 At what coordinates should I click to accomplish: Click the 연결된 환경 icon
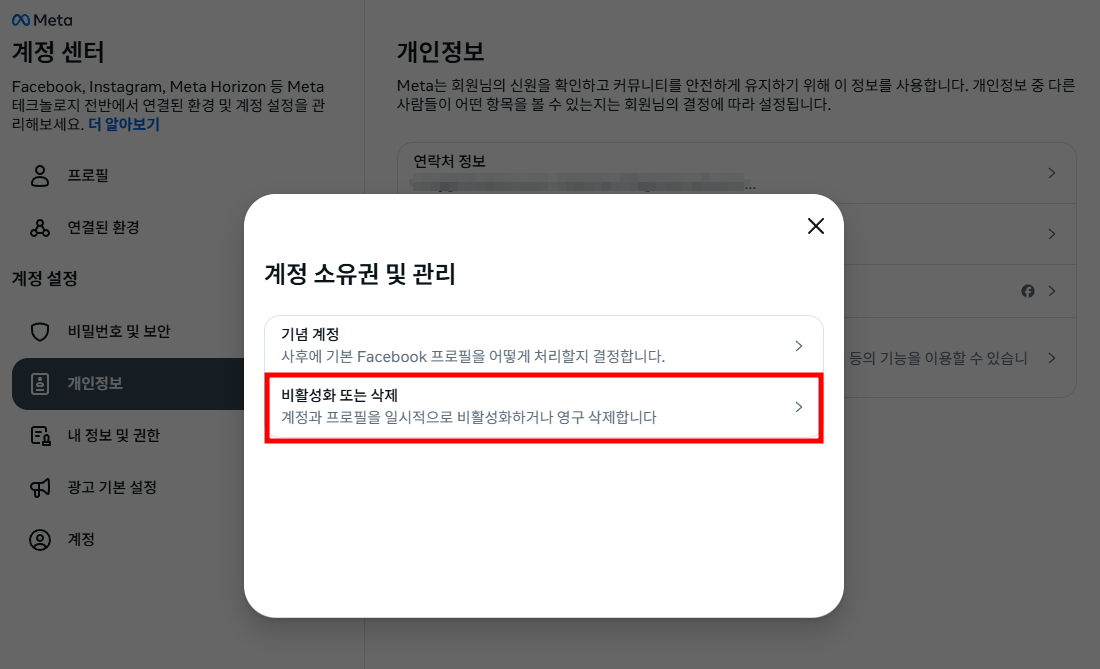coord(40,227)
